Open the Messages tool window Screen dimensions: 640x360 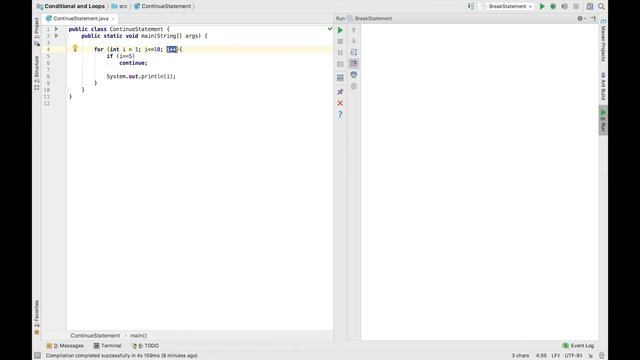65,346
